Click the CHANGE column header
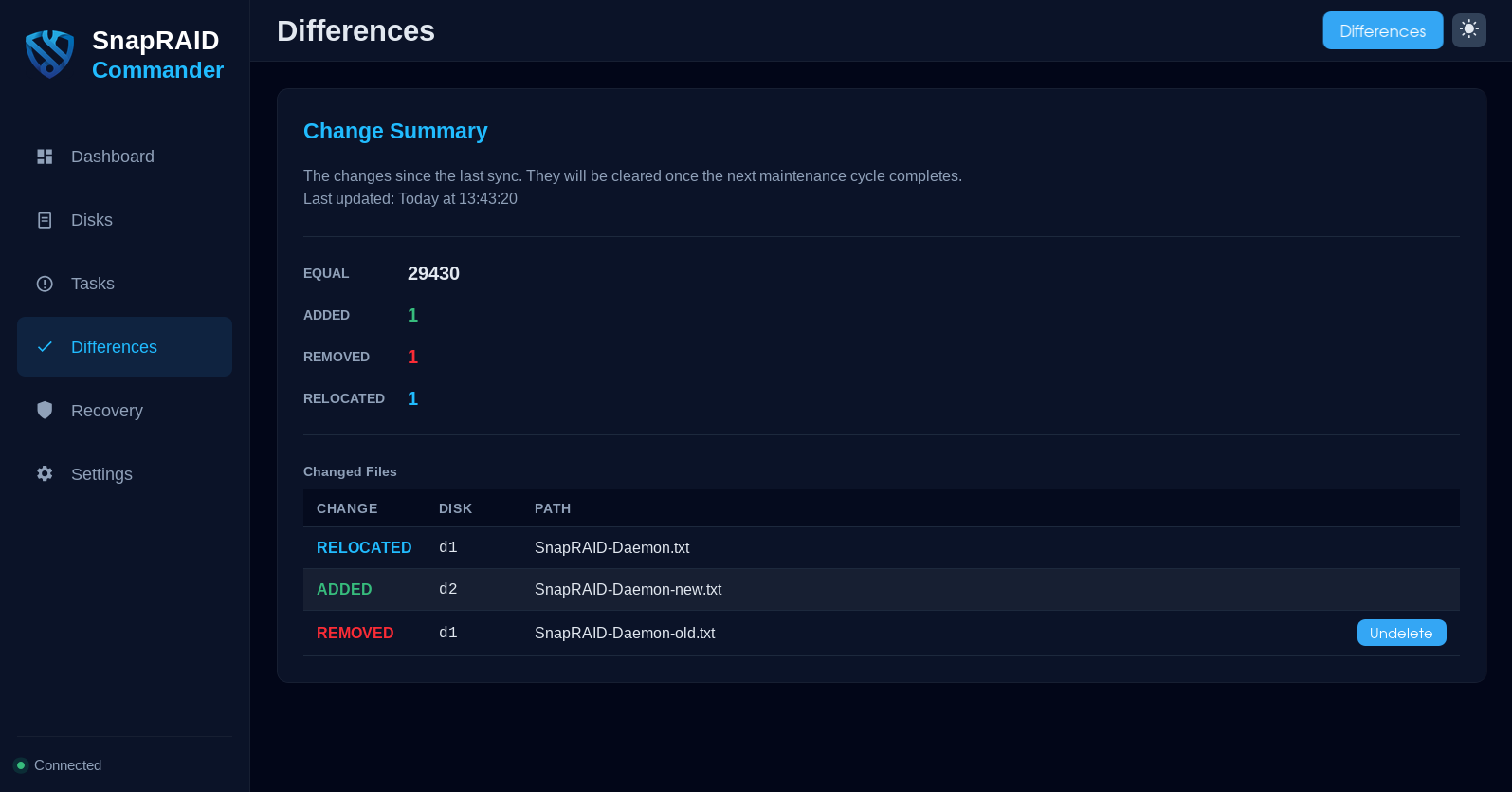 (347, 508)
